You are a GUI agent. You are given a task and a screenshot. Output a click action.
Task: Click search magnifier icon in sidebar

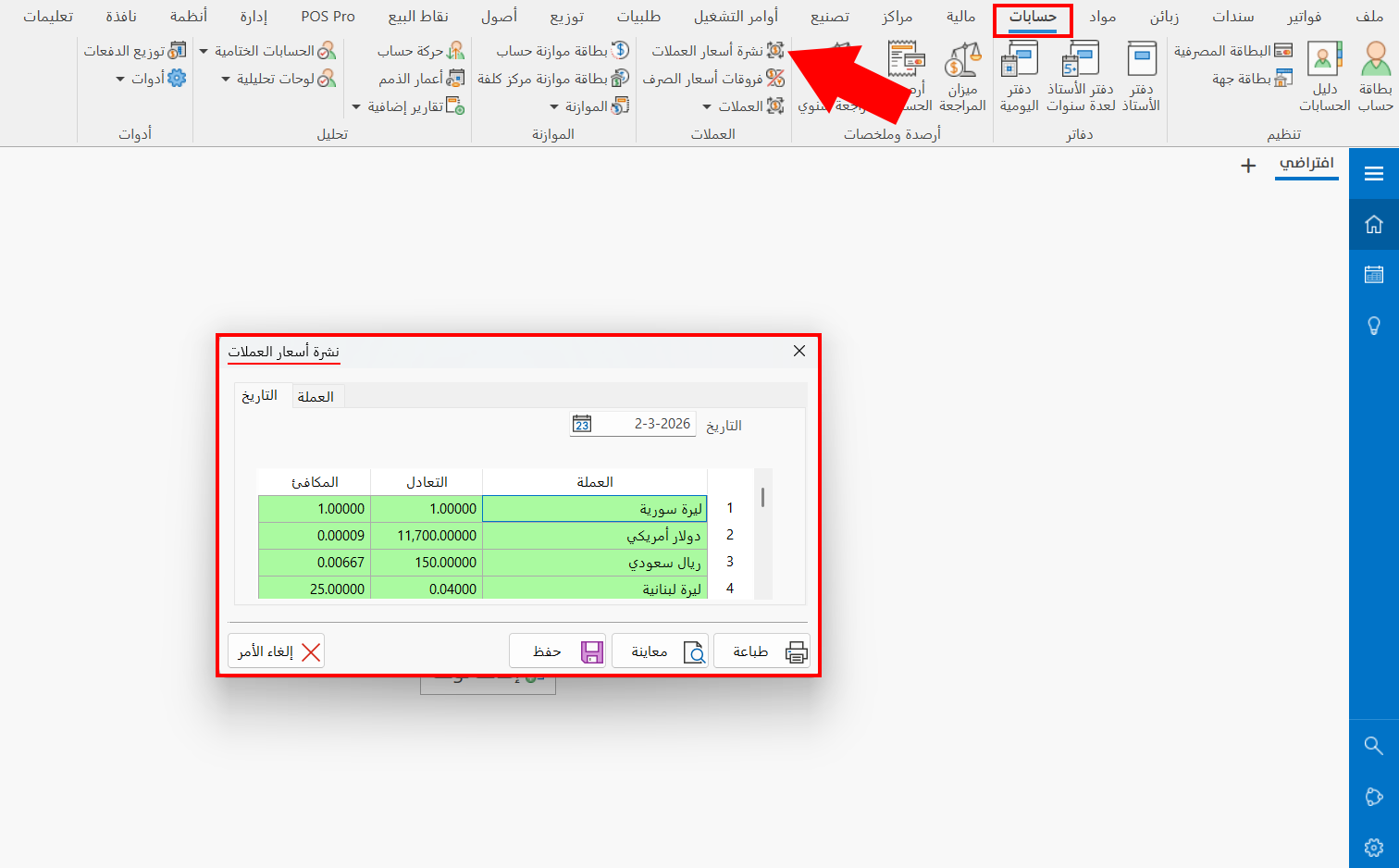(x=1374, y=746)
